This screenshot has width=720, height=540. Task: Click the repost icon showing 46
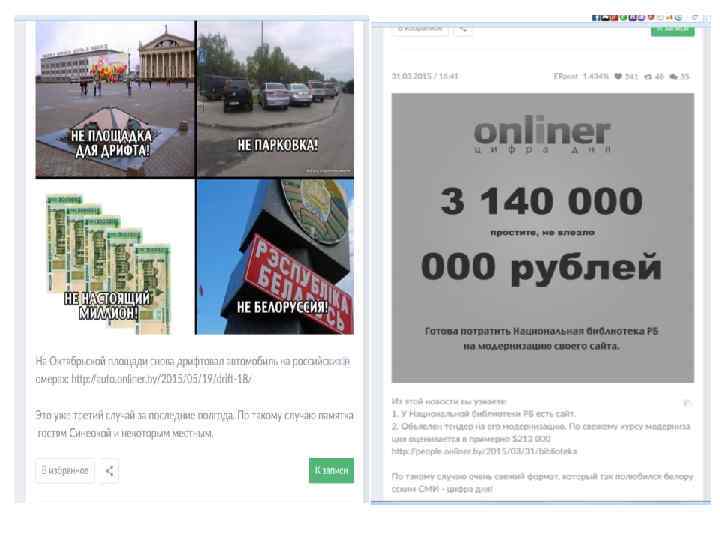pyautogui.click(x=648, y=77)
